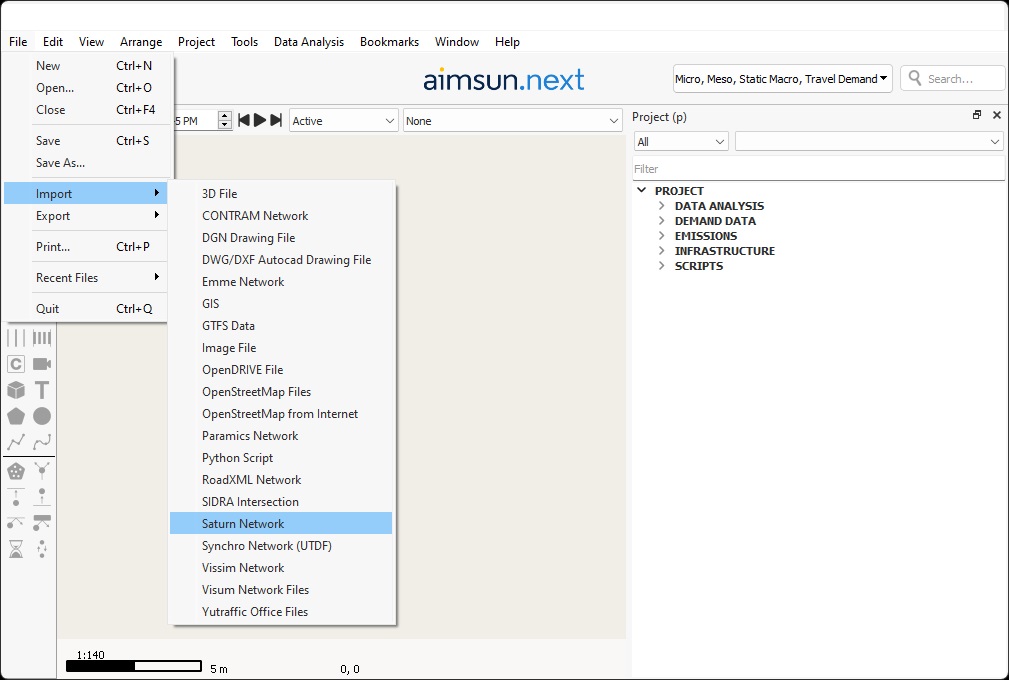Adjust the time spinner arrows
This screenshot has width=1009, height=680.
[x=225, y=120]
